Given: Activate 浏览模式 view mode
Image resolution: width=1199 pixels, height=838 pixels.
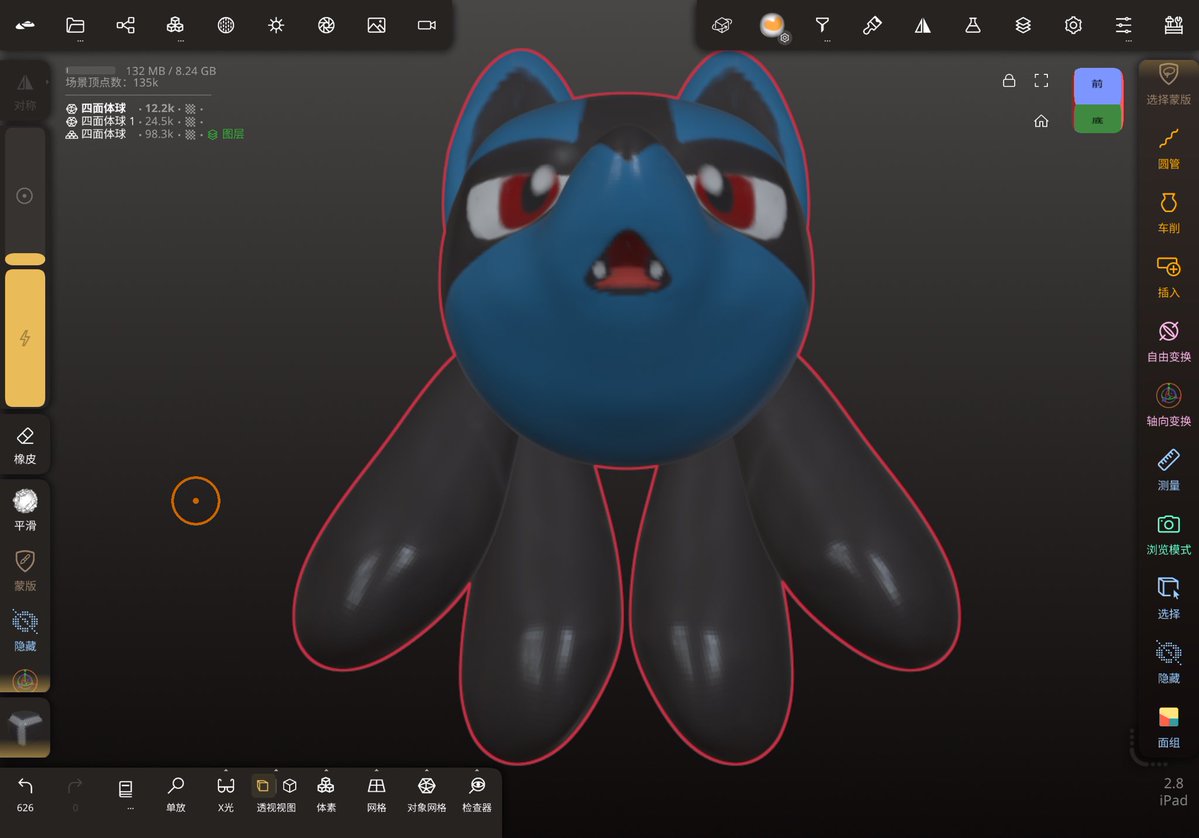Looking at the screenshot, I should coord(1168,534).
